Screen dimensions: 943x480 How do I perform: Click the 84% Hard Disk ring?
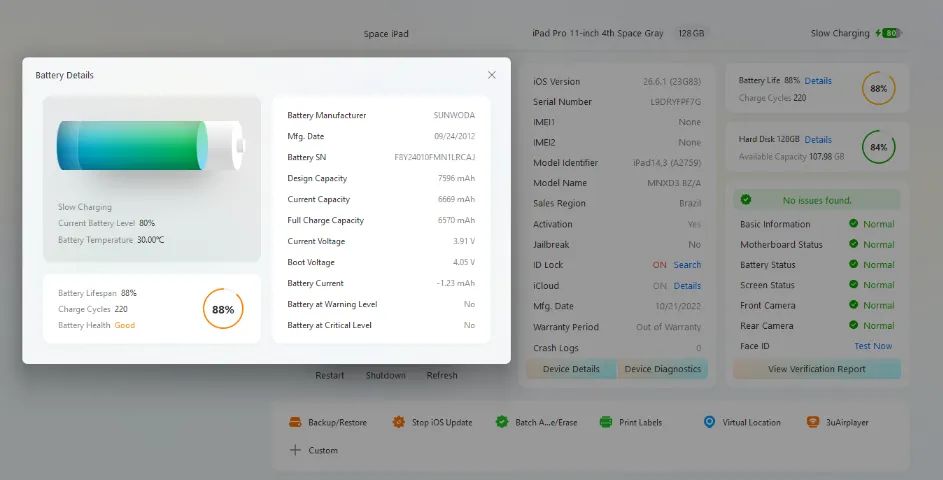(879, 147)
